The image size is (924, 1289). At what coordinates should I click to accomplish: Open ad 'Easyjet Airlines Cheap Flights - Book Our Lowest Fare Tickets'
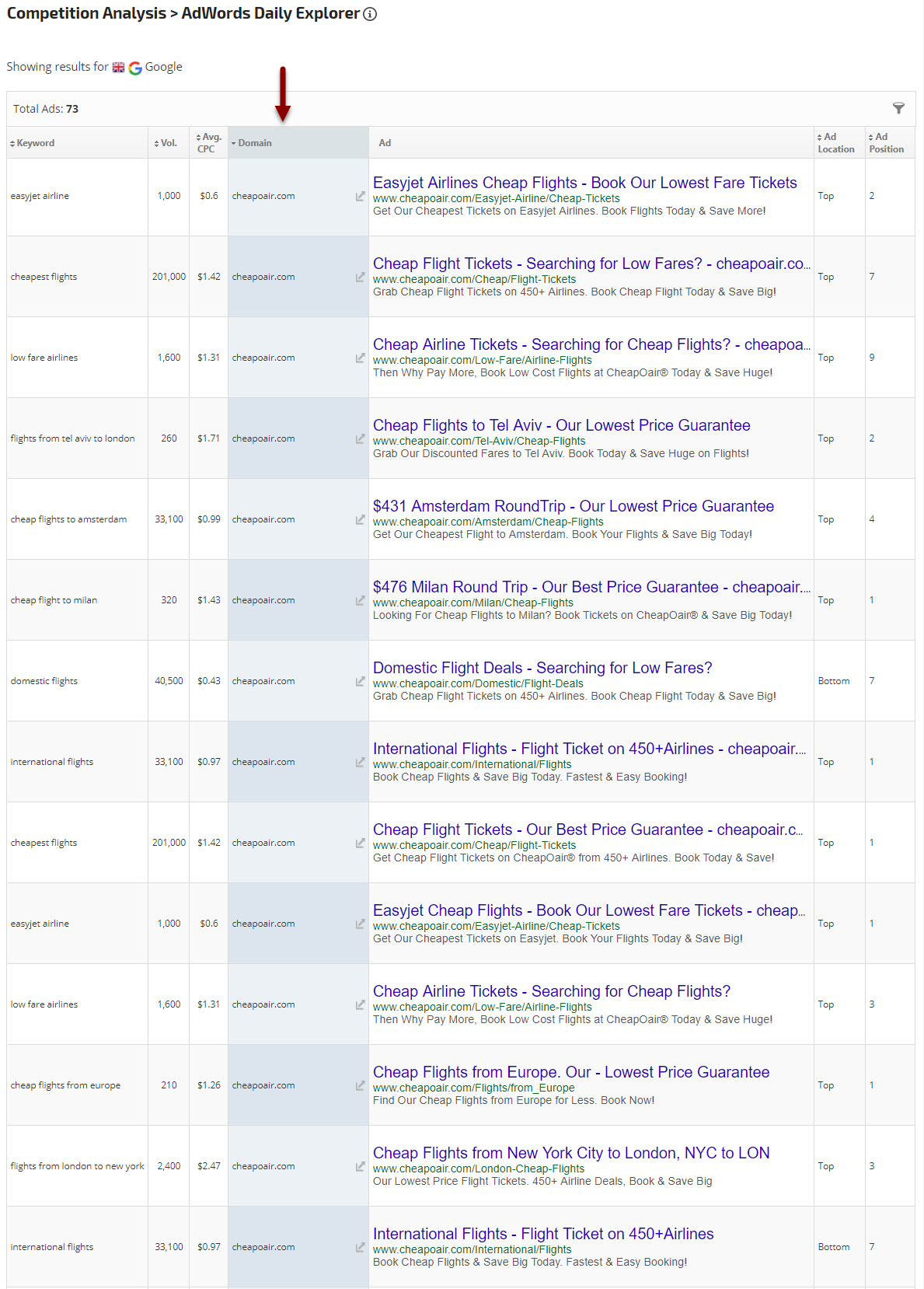coord(585,183)
